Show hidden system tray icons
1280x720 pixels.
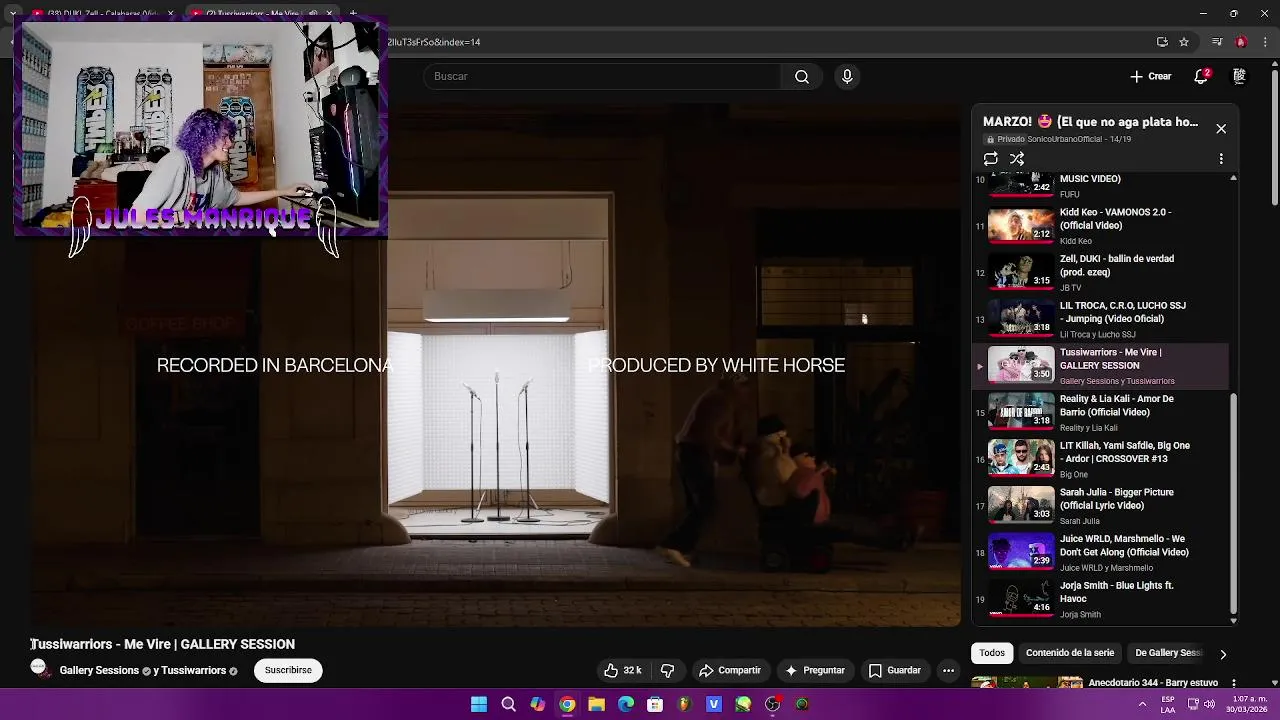click(x=1142, y=704)
